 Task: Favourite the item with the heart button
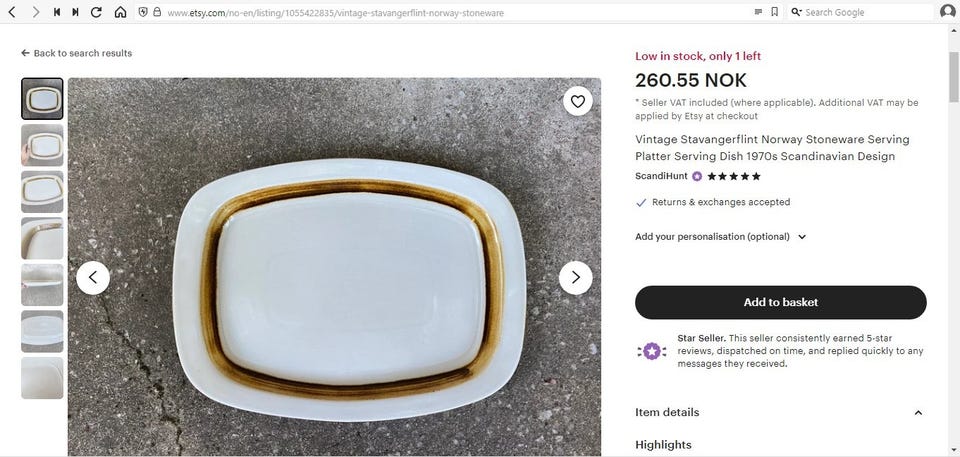[576, 100]
